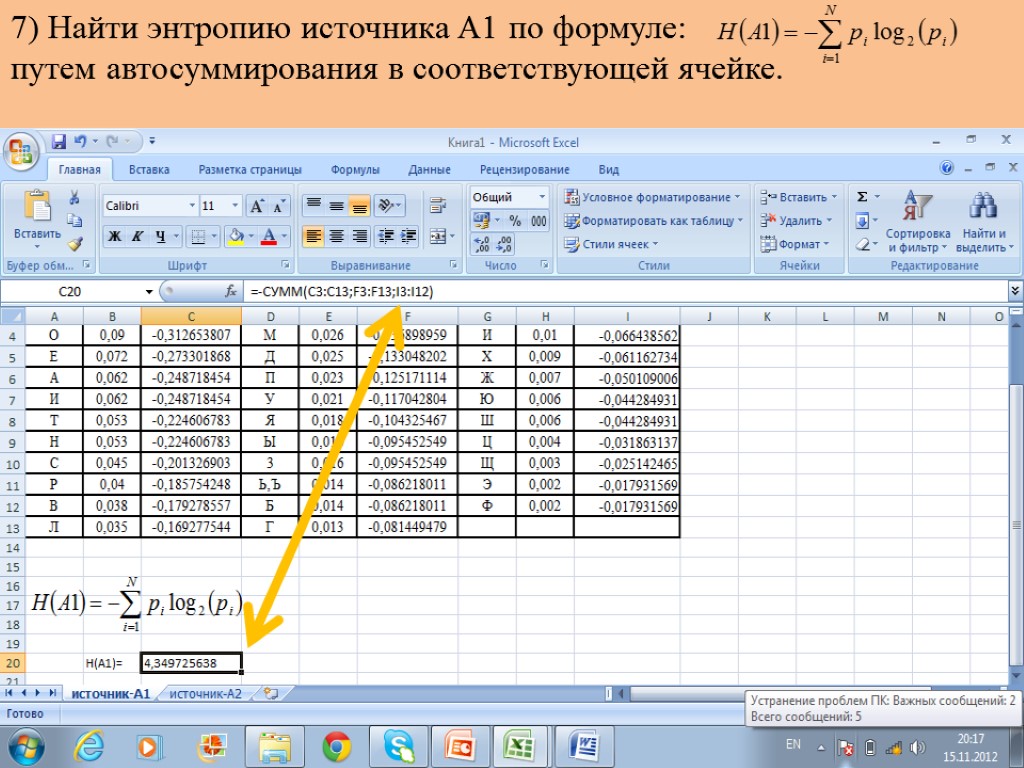1024x768 pixels.
Task: Align text to top of cell
Action: coord(313,206)
